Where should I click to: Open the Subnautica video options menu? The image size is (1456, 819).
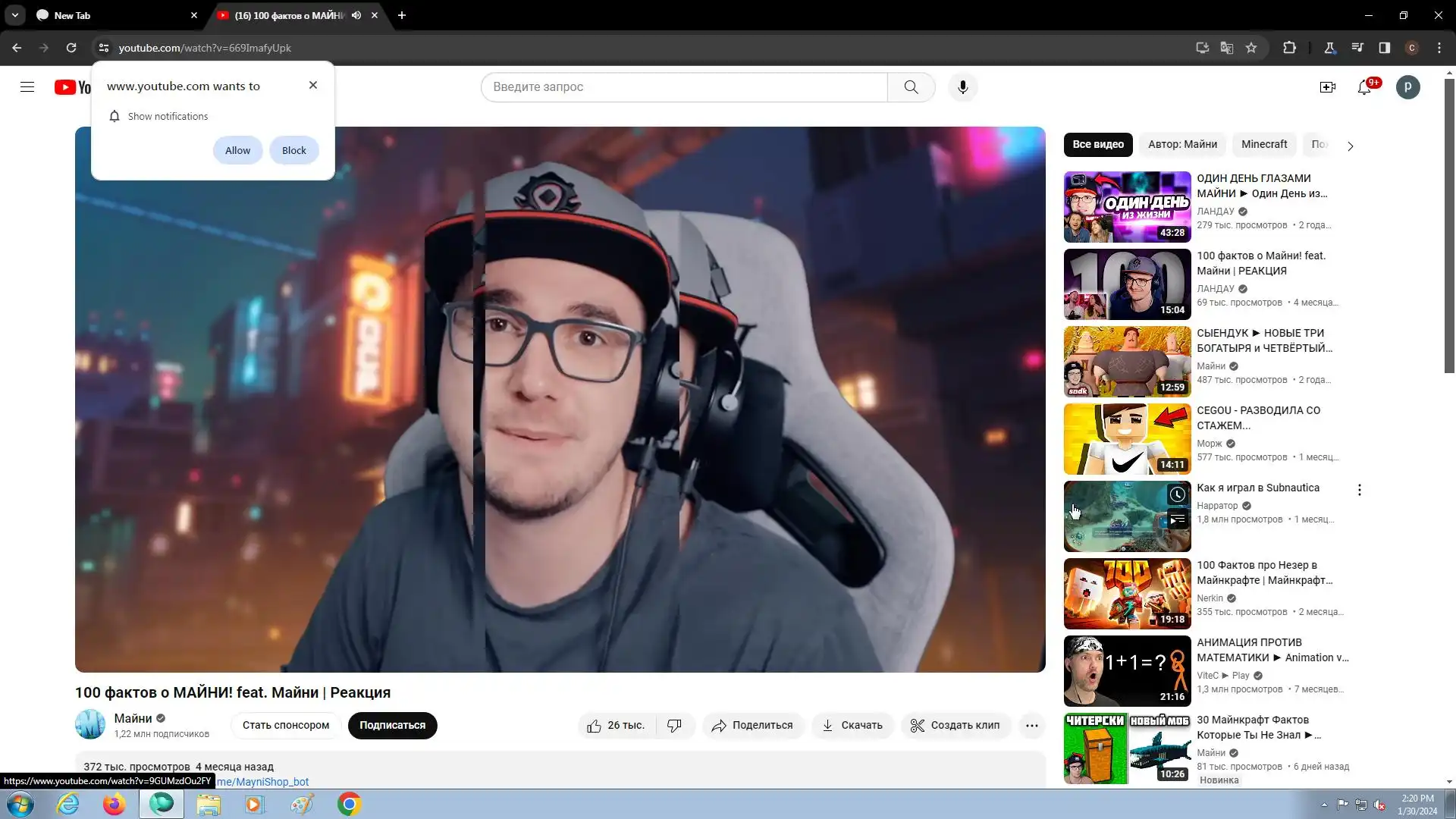[1359, 490]
